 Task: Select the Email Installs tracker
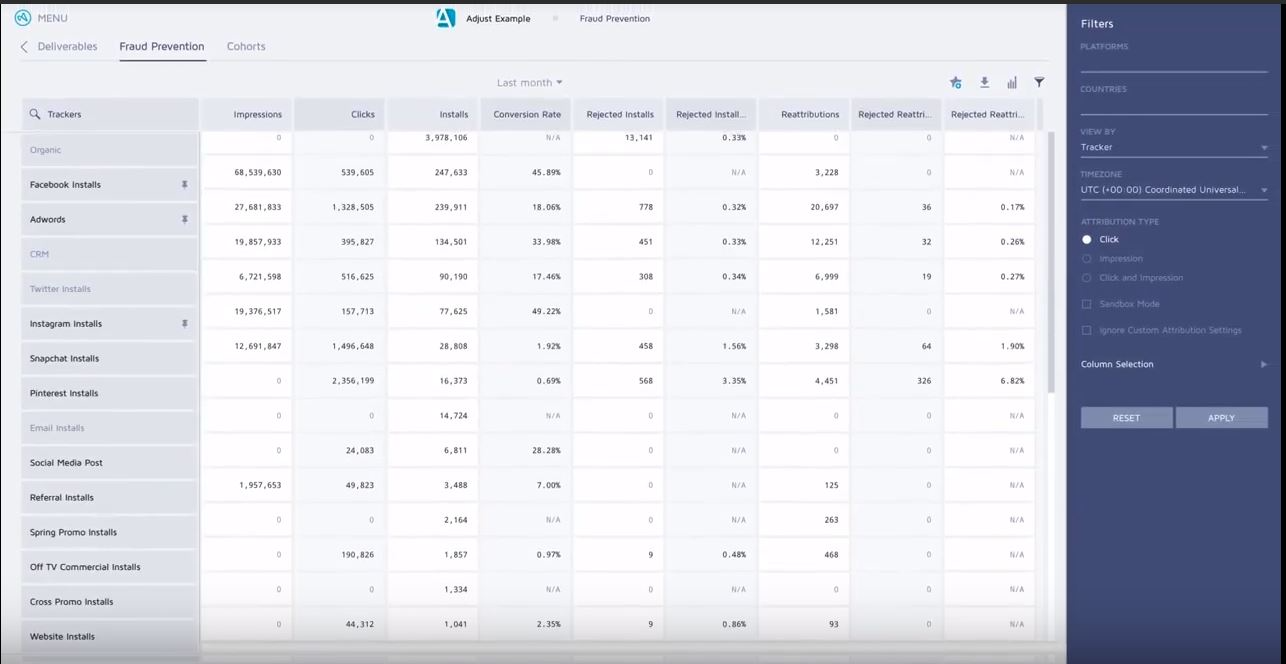click(x=109, y=428)
